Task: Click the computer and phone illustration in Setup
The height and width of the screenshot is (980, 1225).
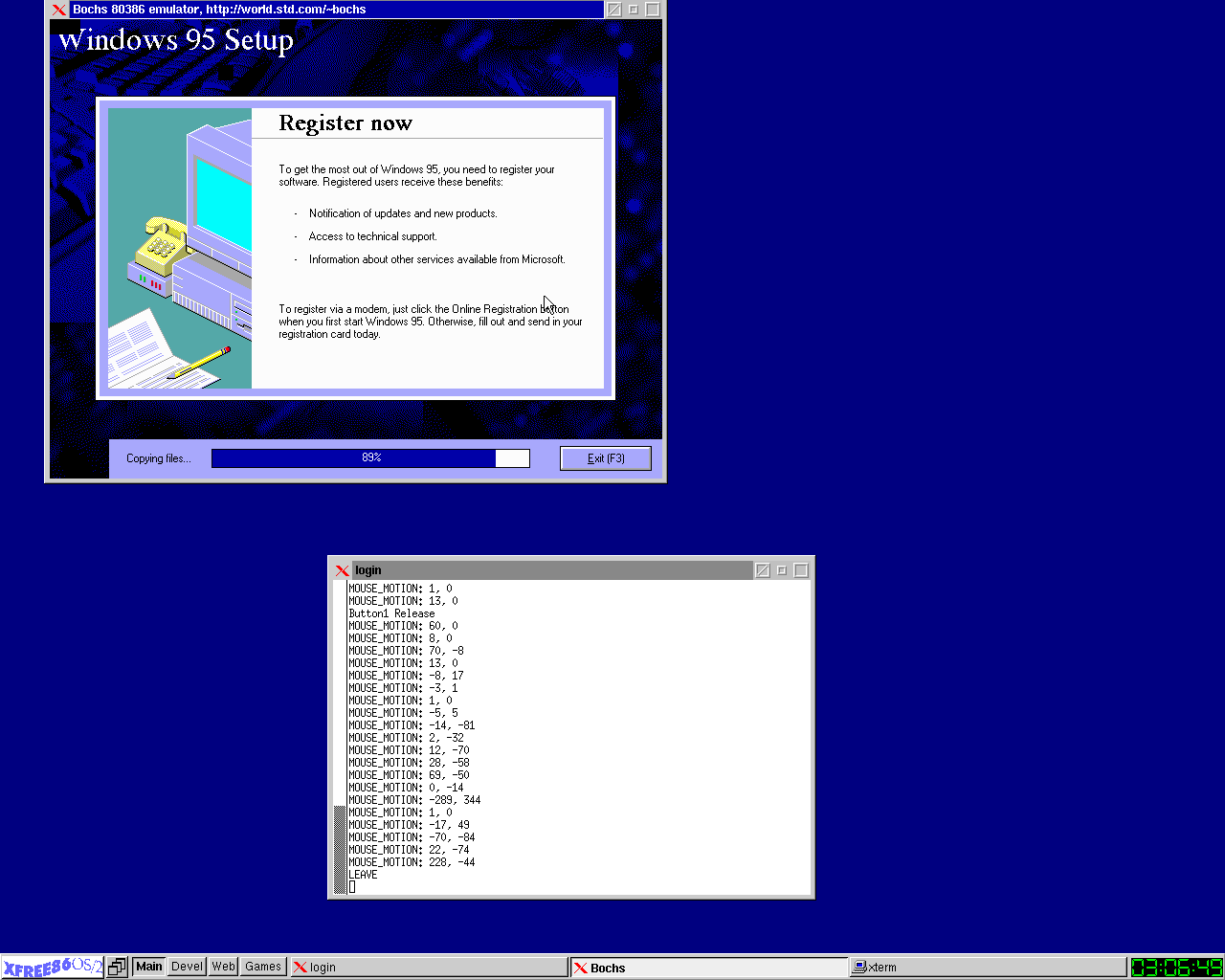Action: (180, 249)
